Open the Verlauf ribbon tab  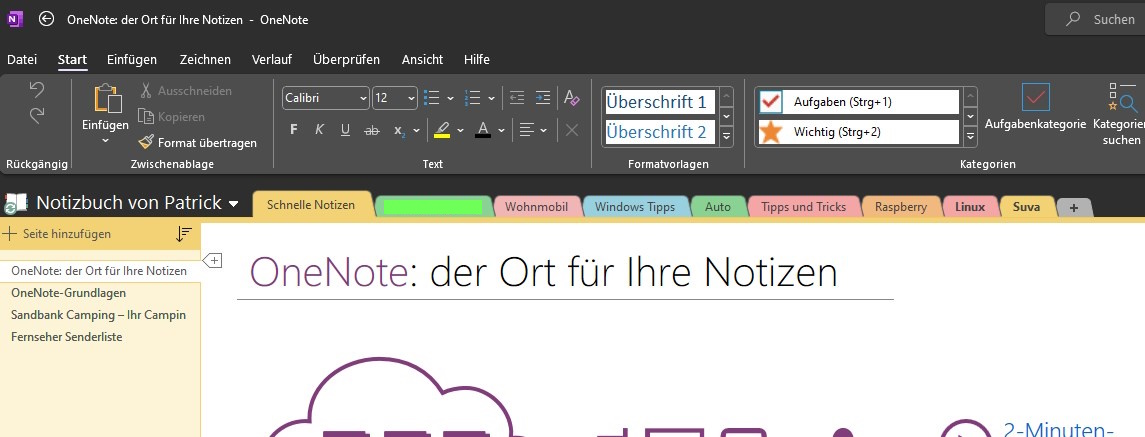point(272,60)
